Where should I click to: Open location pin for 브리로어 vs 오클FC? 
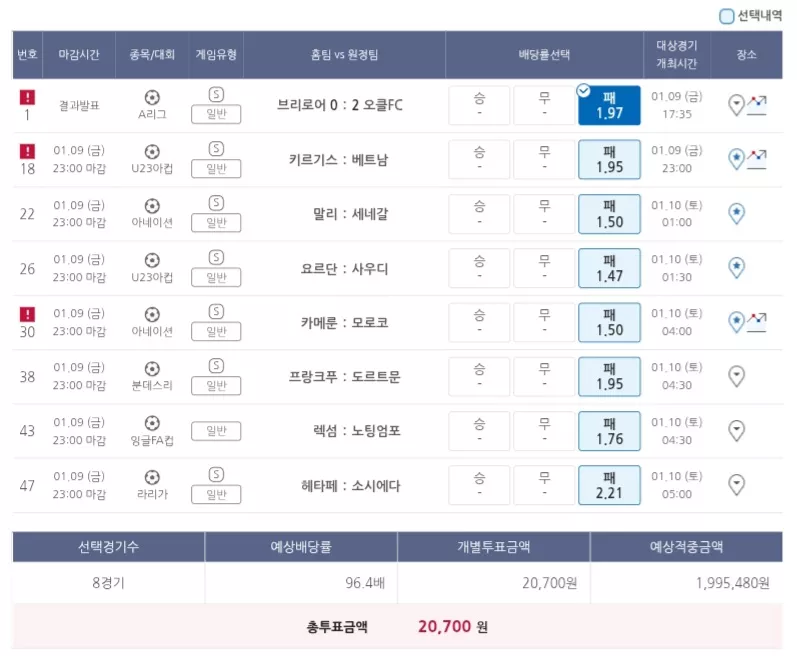(736, 105)
